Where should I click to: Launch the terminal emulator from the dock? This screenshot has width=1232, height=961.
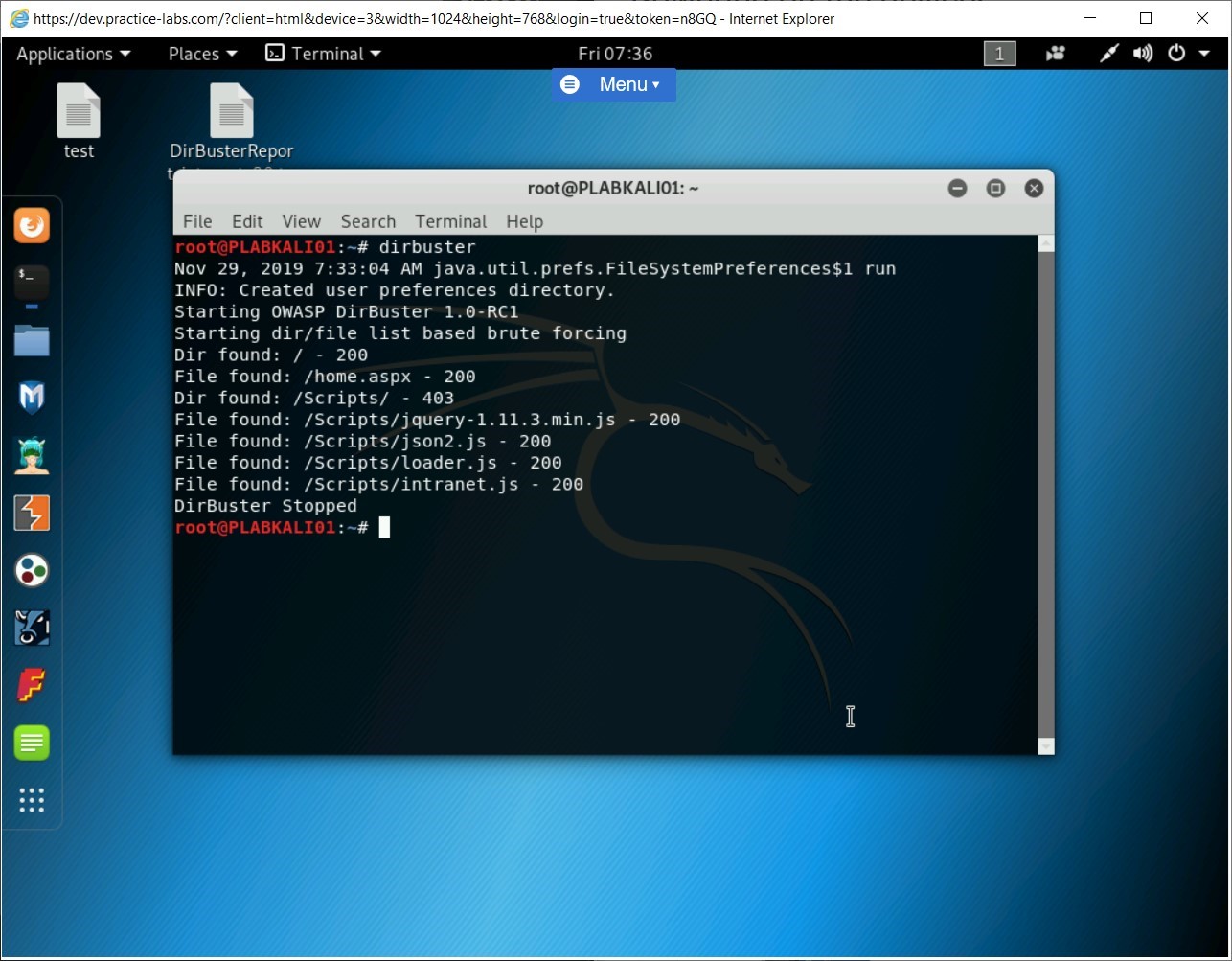[32, 283]
